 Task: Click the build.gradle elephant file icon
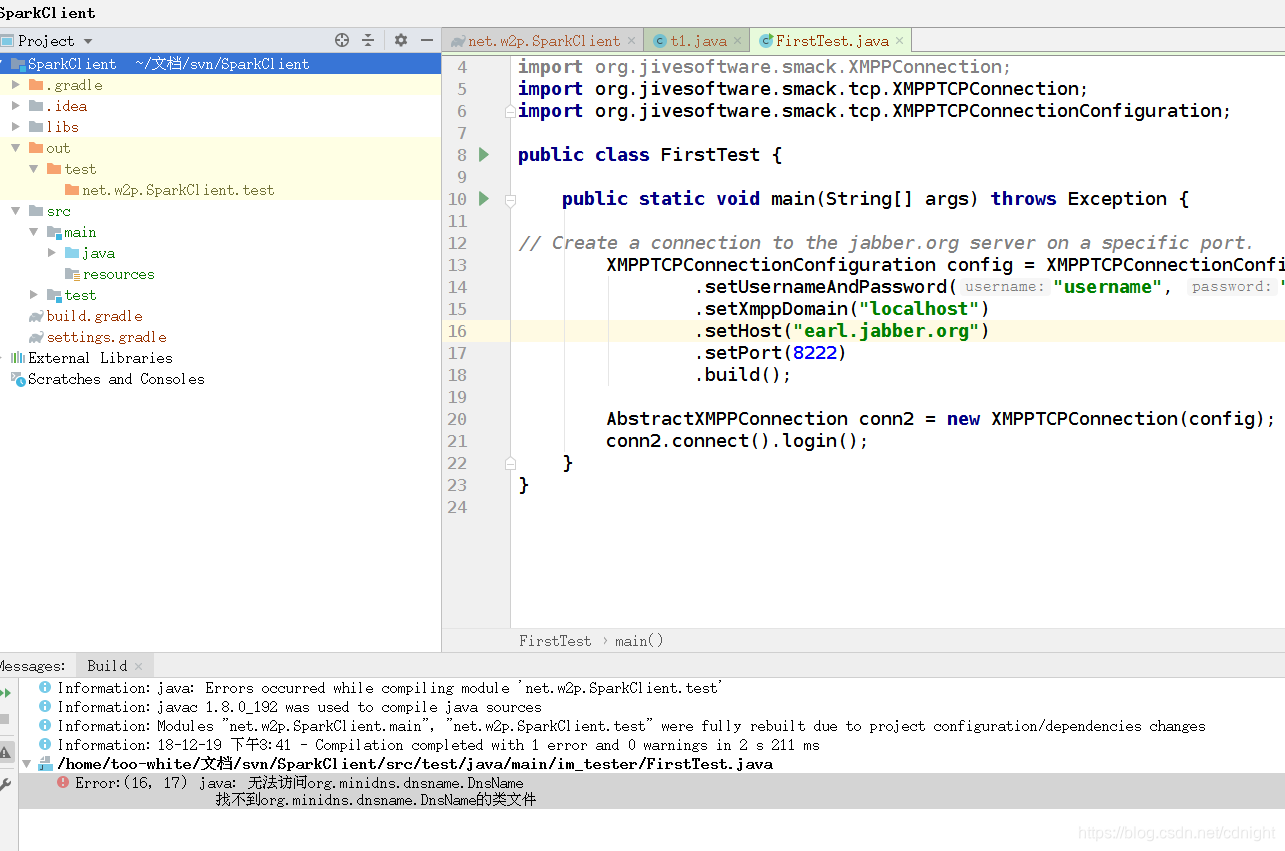tap(37, 316)
